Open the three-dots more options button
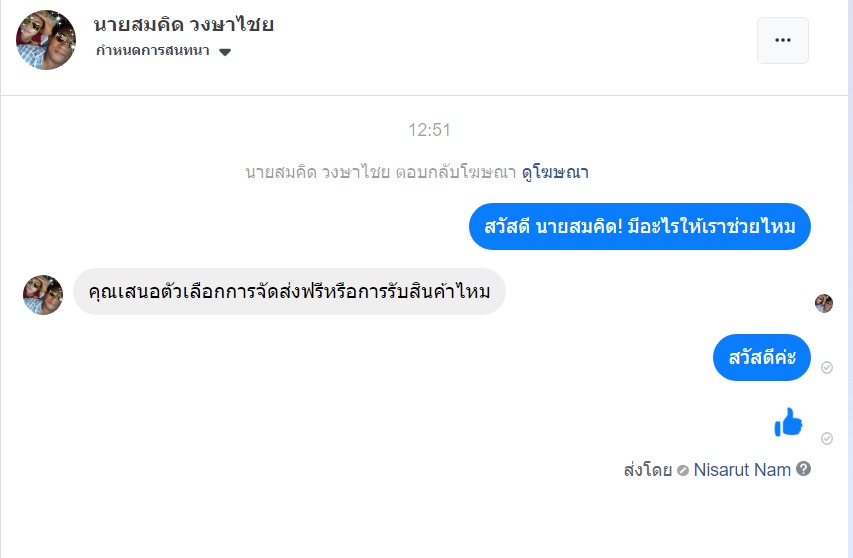Image resolution: width=853 pixels, height=558 pixels. click(x=782, y=40)
